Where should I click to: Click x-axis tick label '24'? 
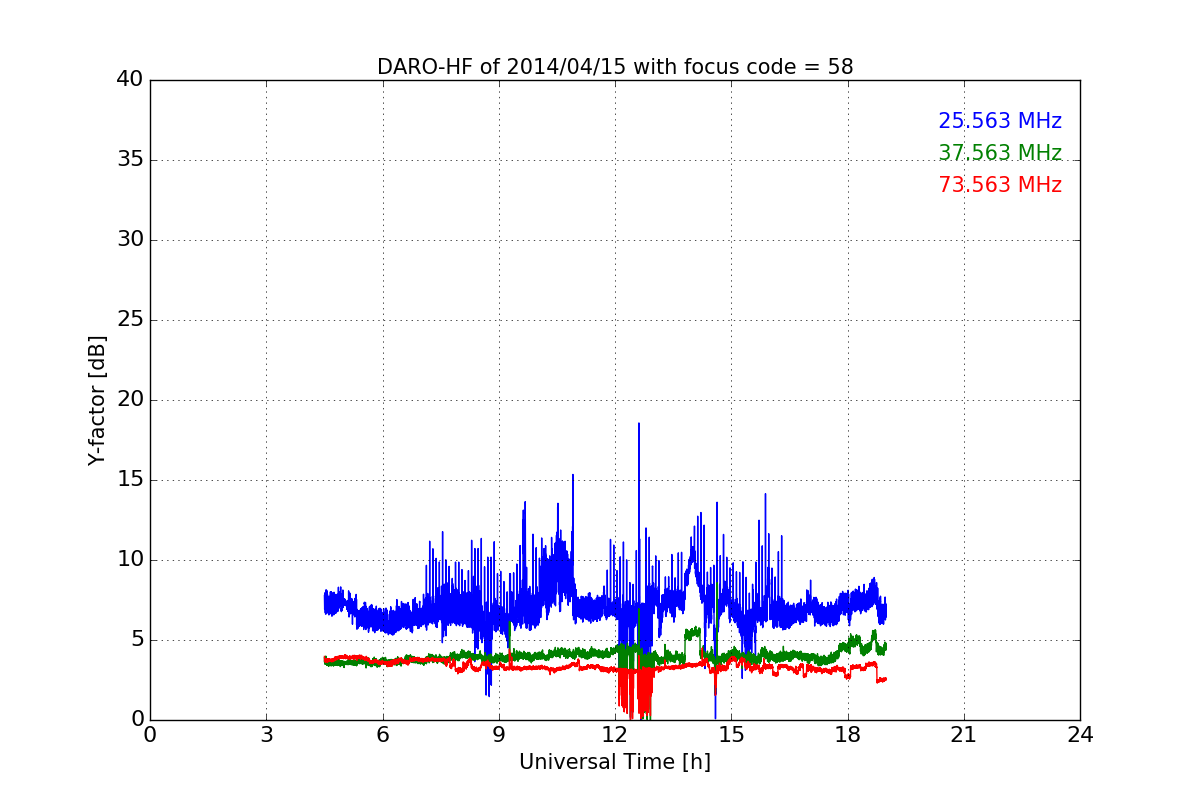pyautogui.click(x=1080, y=735)
